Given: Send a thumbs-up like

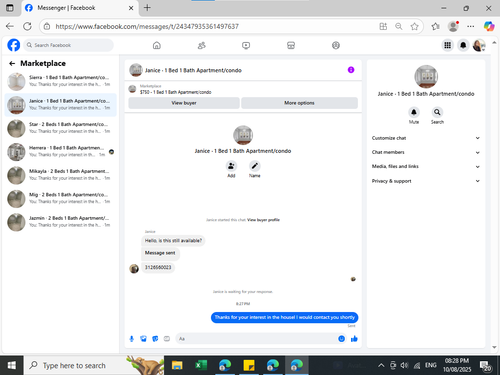Looking at the screenshot, I should 354,339.
